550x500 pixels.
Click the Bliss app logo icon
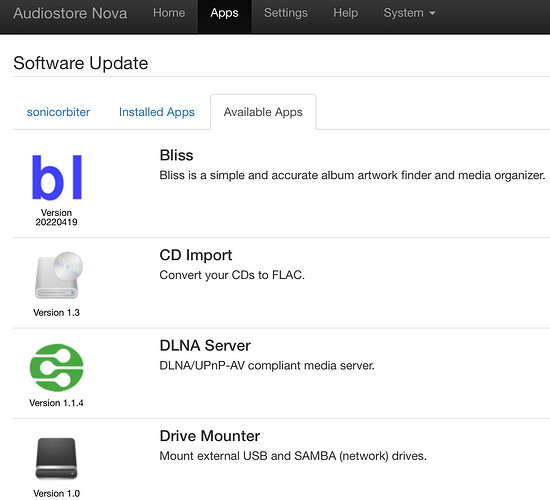click(56, 177)
